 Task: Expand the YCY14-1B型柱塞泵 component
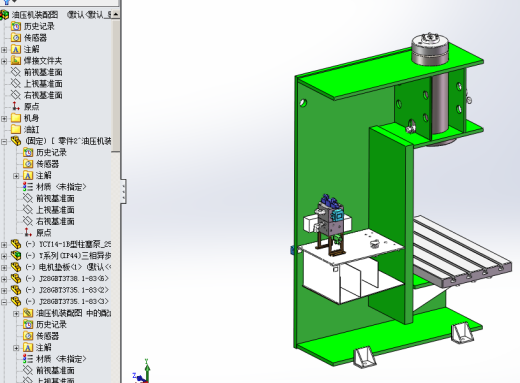pyautogui.click(x=4, y=245)
